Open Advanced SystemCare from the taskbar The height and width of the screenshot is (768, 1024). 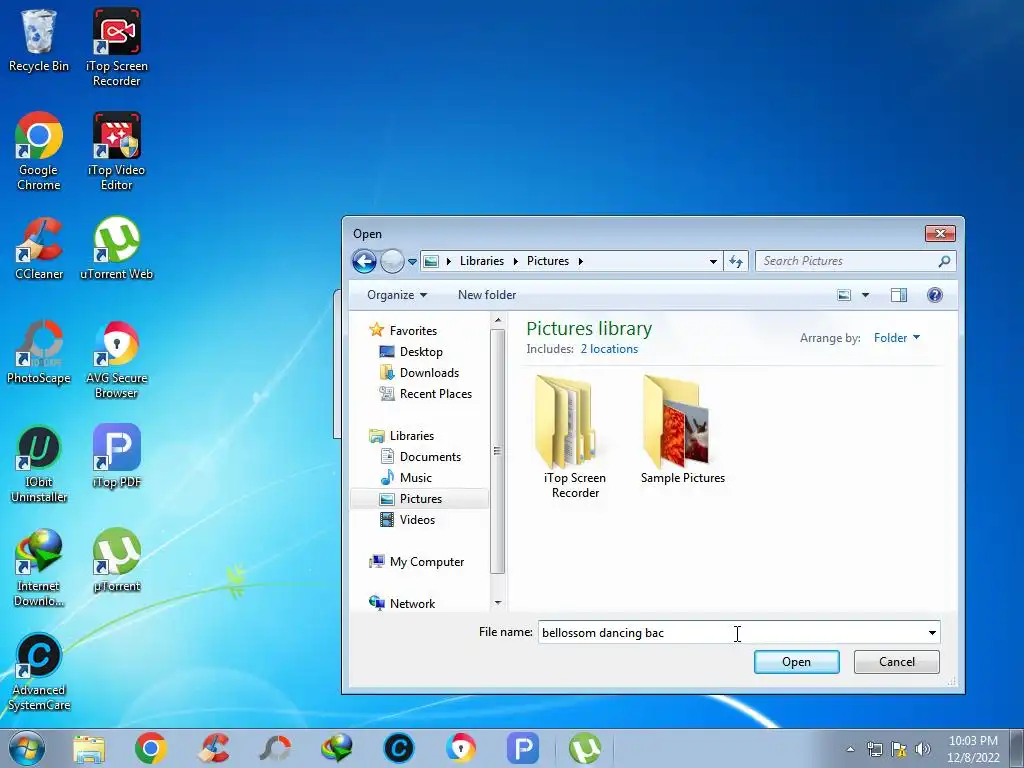coord(399,749)
